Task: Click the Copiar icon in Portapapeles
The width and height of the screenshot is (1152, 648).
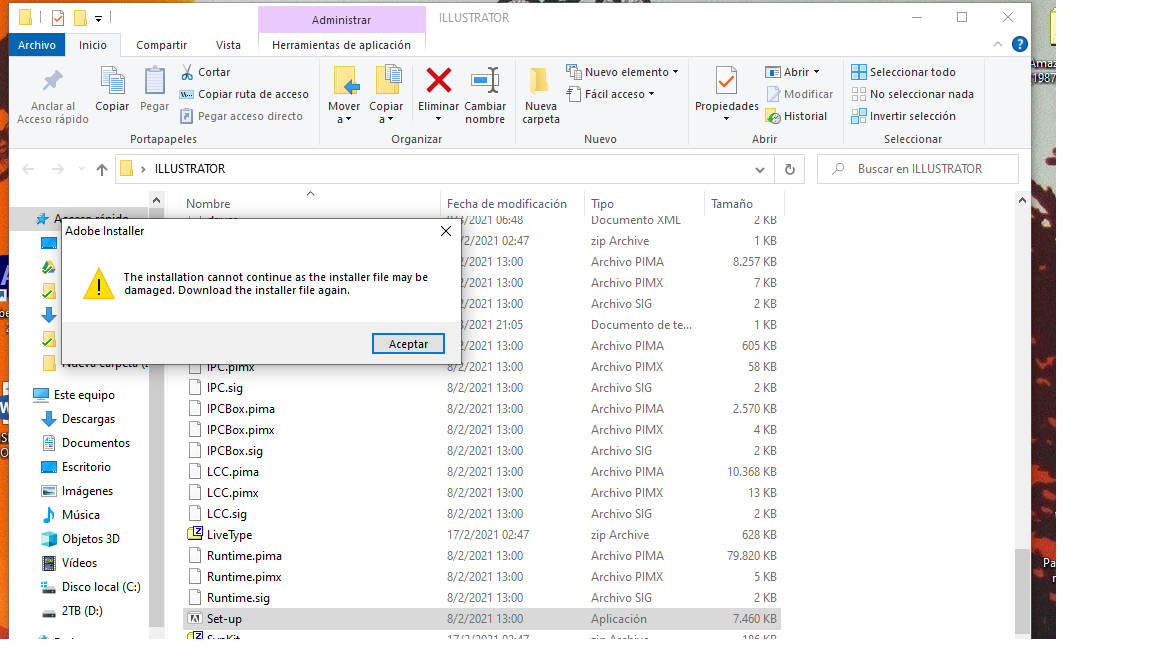Action: point(112,81)
